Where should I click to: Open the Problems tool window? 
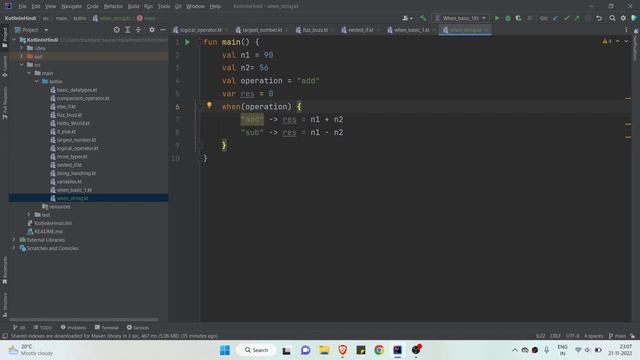pos(73,327)
